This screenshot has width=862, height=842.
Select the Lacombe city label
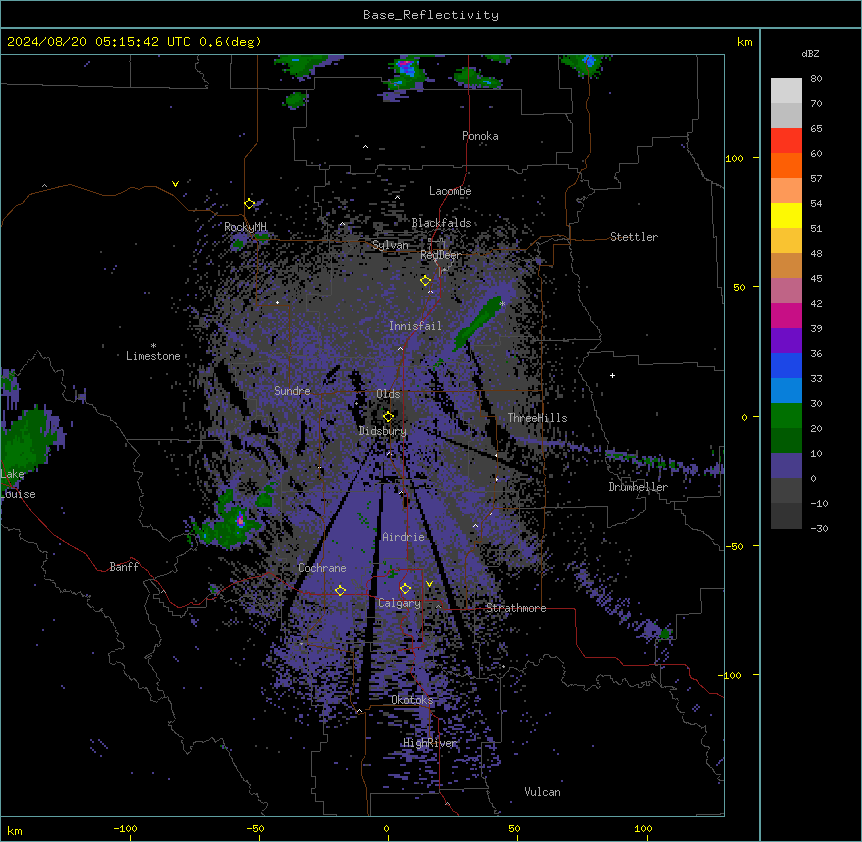[450, 191]
